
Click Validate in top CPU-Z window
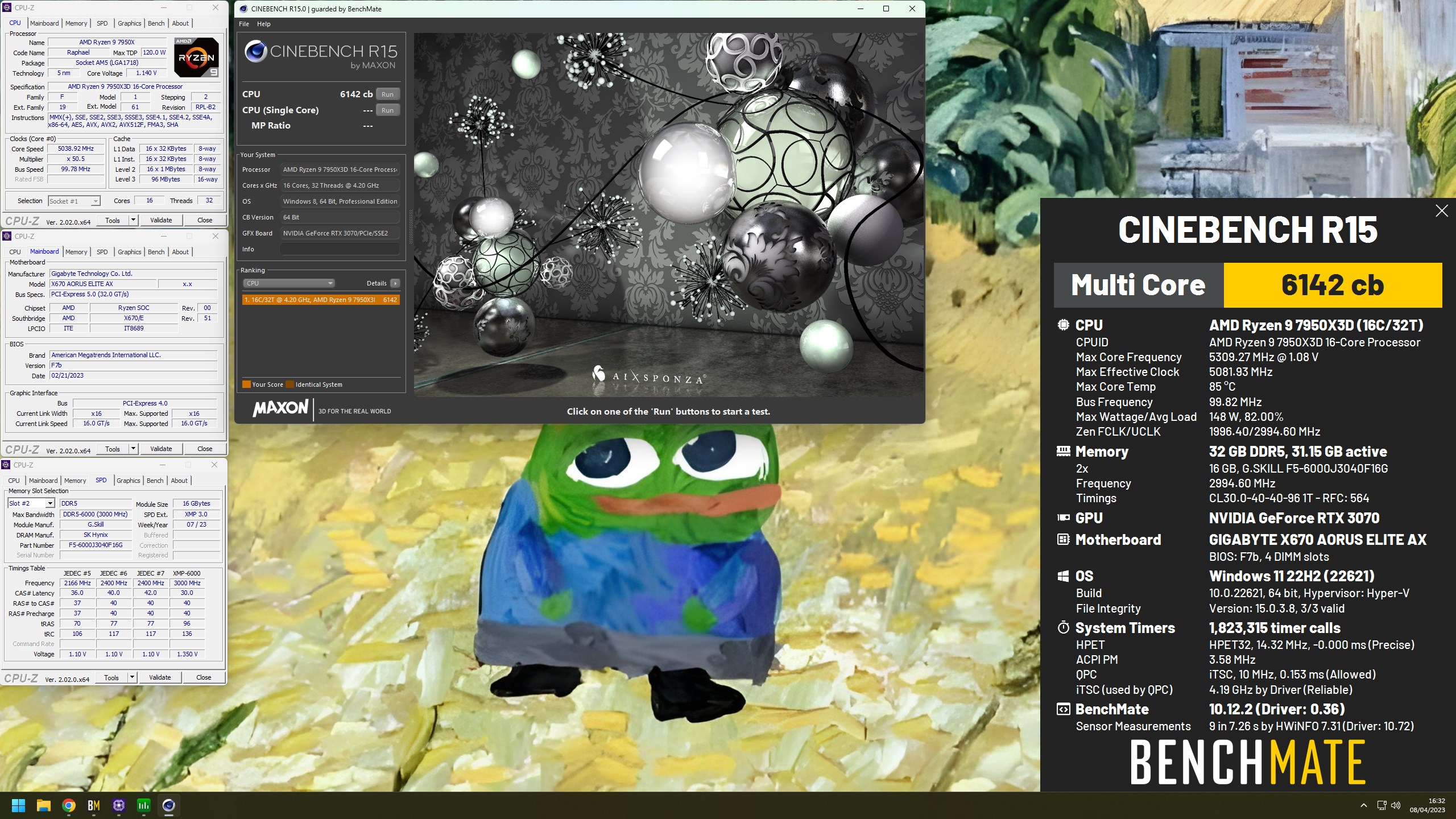tap(161, 220)
